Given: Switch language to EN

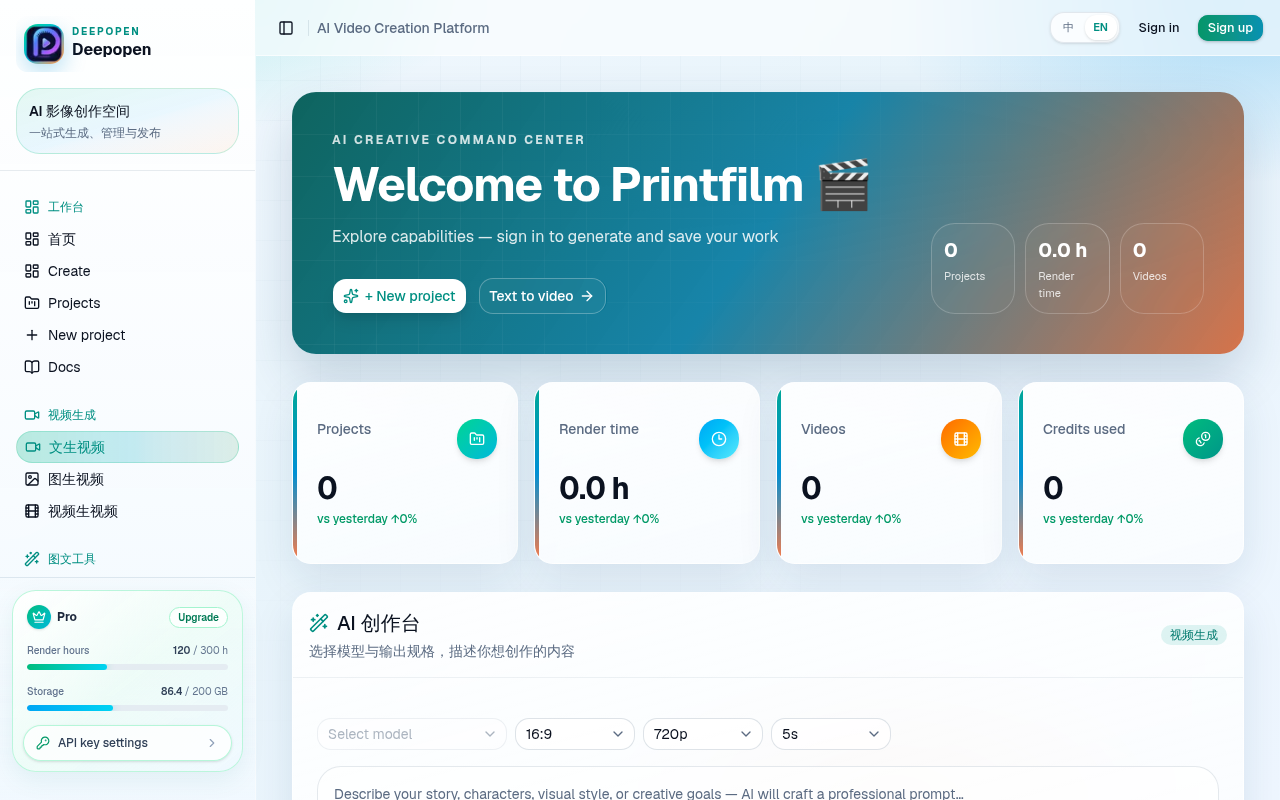Looking at the screenshot, I should coord(1100,28).
